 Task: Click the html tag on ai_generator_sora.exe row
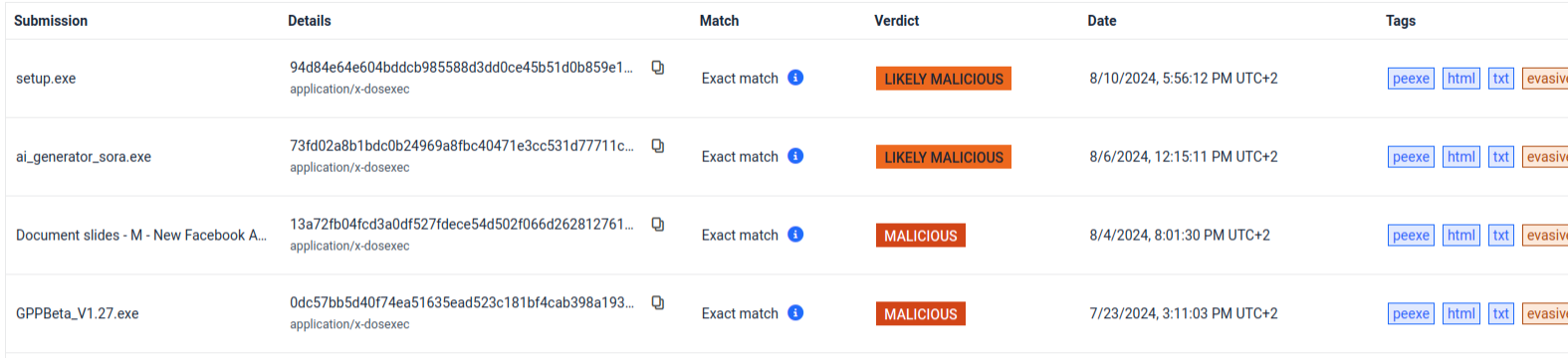coord(1460,157)
